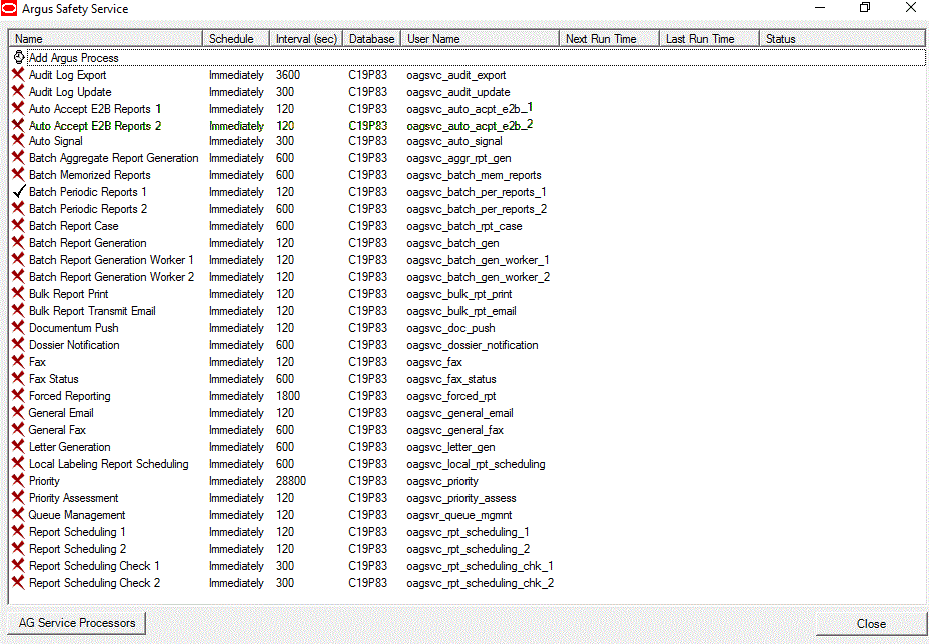Click the 3600 interval value
The width and height of the screenshot is (931, 644).
point(288,75)
